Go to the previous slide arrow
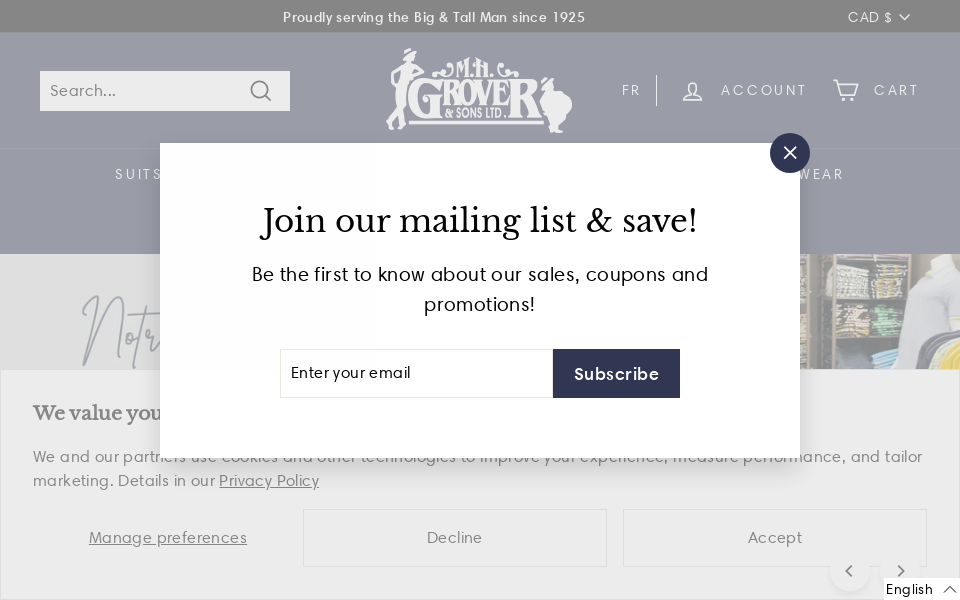This screenshot has height=600, width=960. (x=849, y=571)
